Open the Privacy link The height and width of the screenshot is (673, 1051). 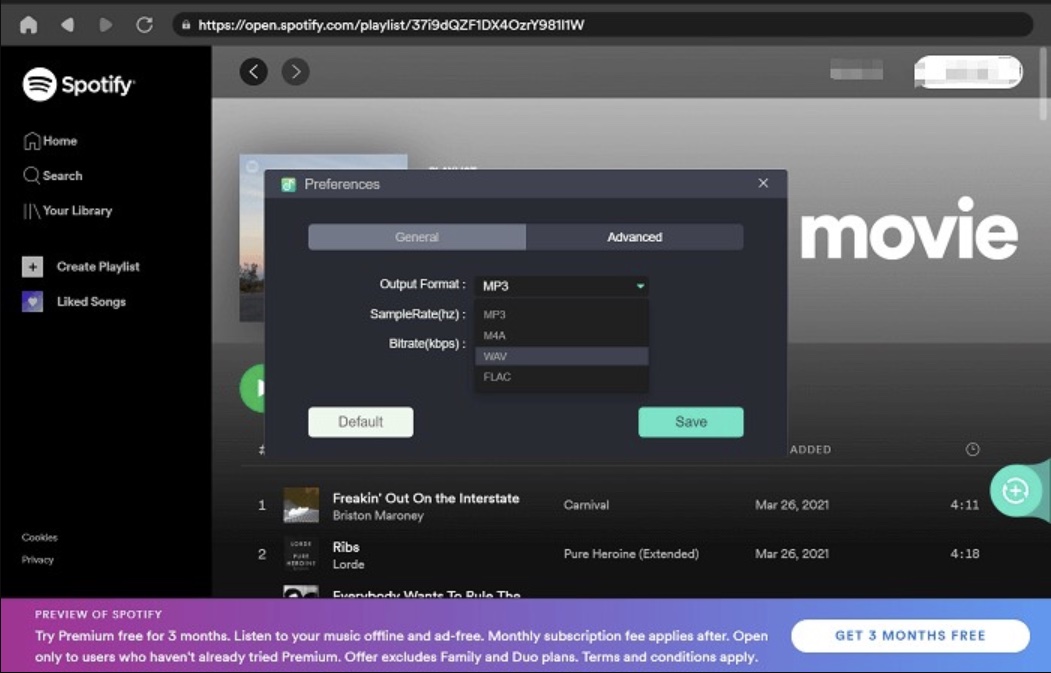[x=38, y=560]
